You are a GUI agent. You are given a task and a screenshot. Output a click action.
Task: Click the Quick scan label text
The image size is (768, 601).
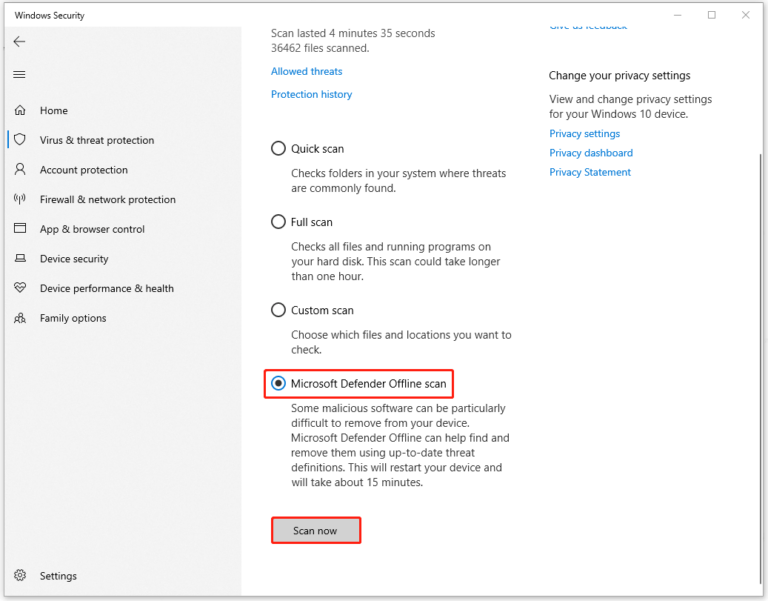(x=317, y=149)
